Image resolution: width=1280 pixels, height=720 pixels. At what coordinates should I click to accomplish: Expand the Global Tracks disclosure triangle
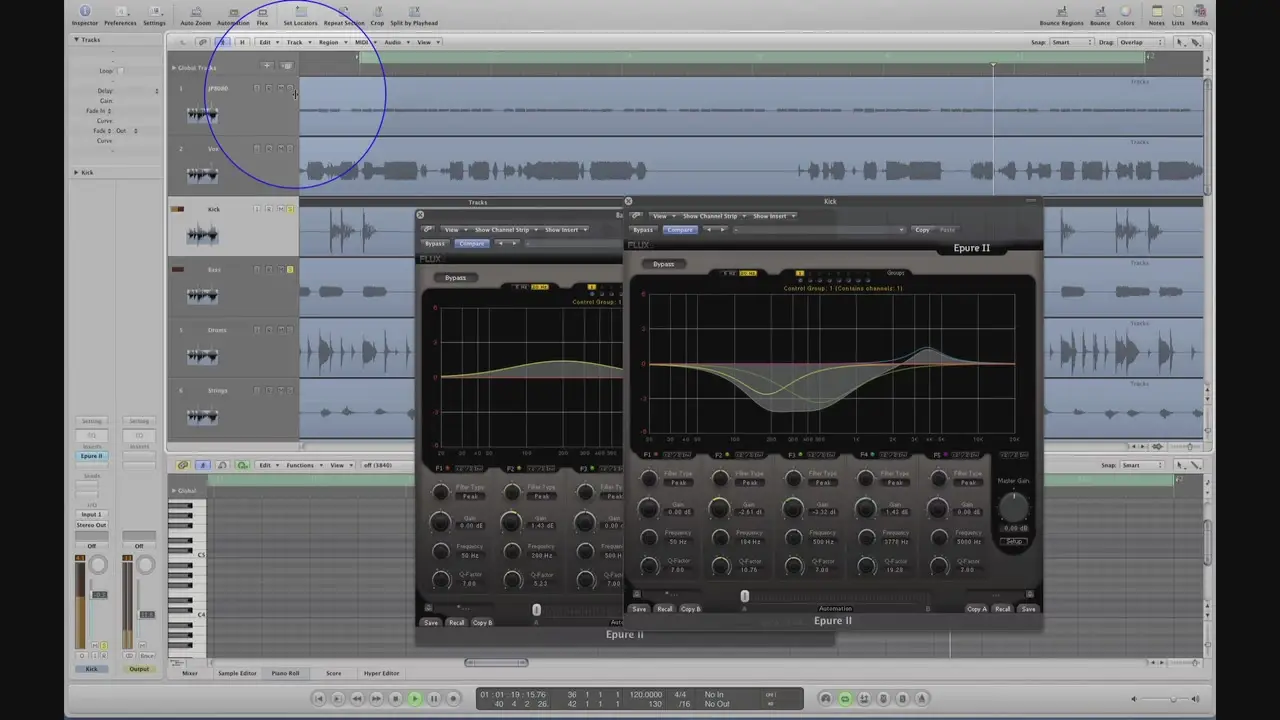174,68
